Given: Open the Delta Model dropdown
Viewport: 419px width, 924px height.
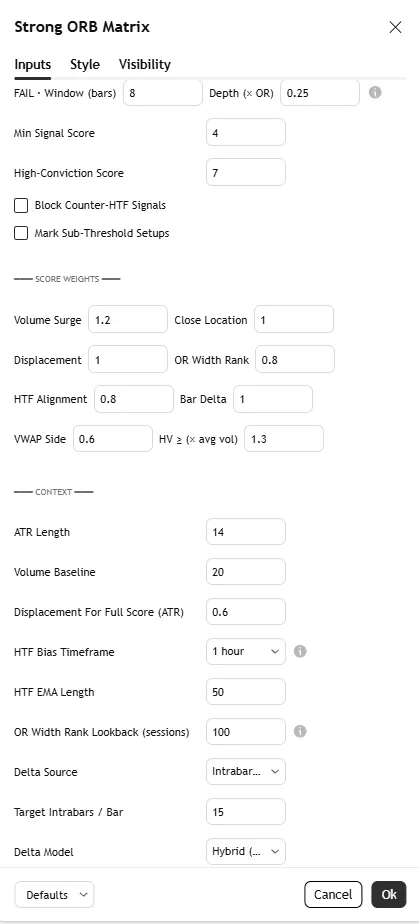Looking at the screenshot, I should [x=246, y=852].
